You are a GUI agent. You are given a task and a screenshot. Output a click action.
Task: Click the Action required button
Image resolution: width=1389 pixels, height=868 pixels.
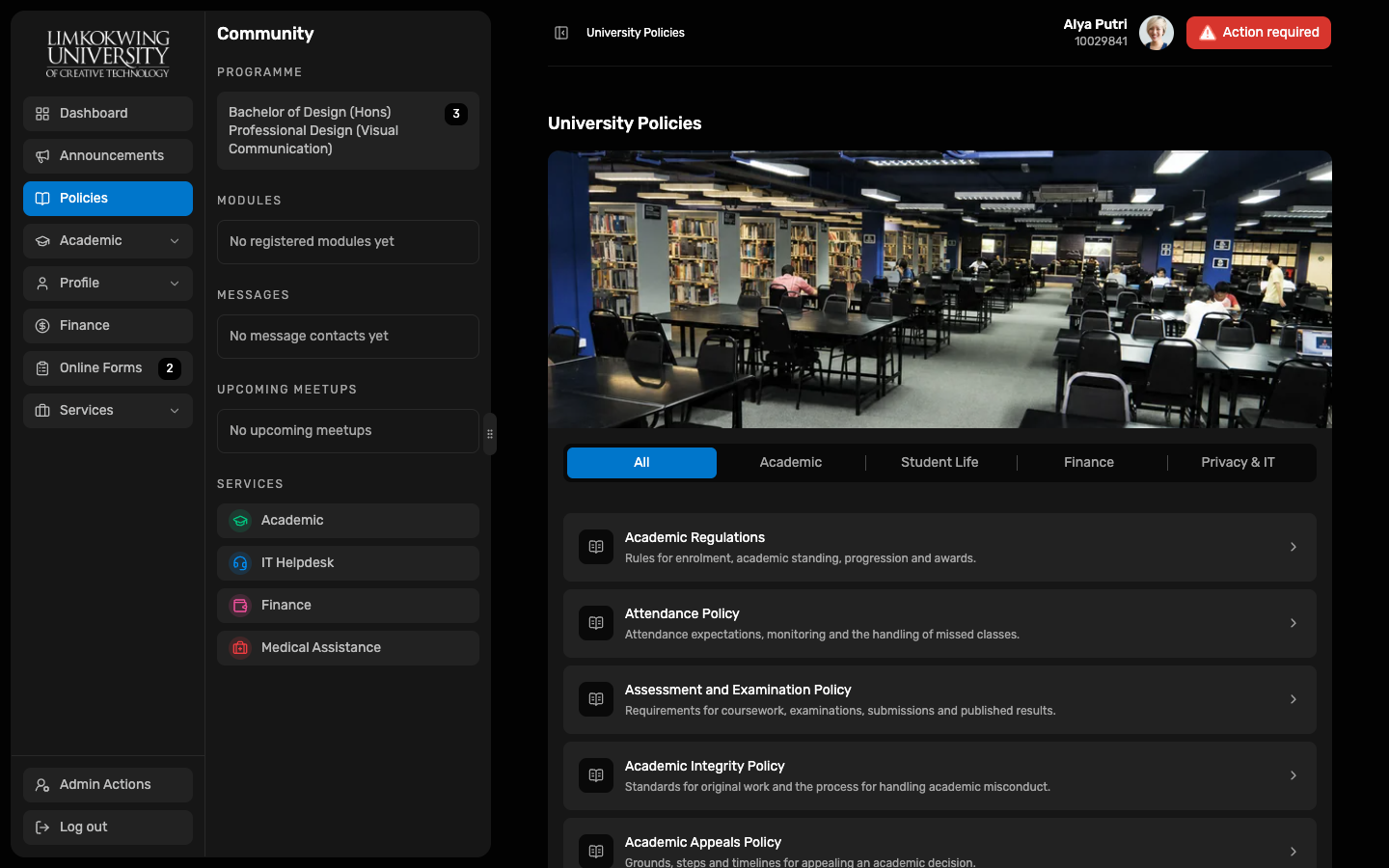click(1259, 33)
